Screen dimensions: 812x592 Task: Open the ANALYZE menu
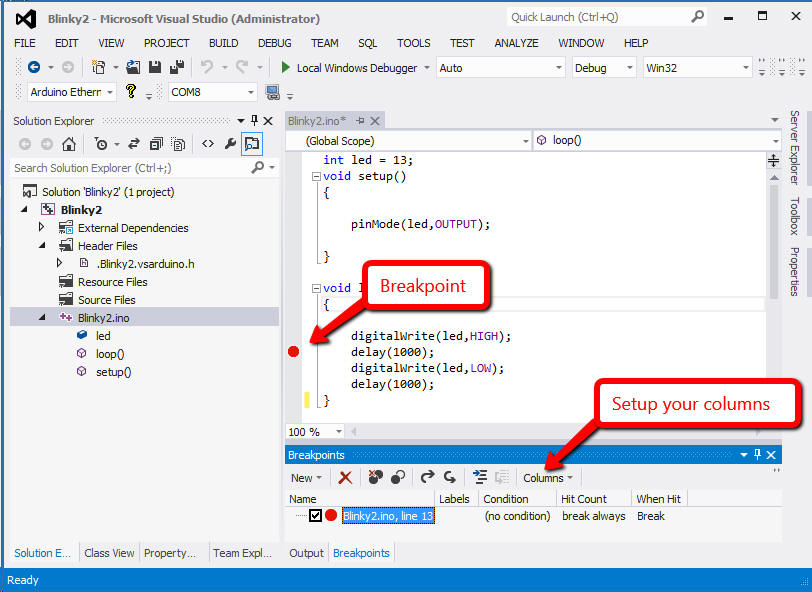[x=516, y=43]
